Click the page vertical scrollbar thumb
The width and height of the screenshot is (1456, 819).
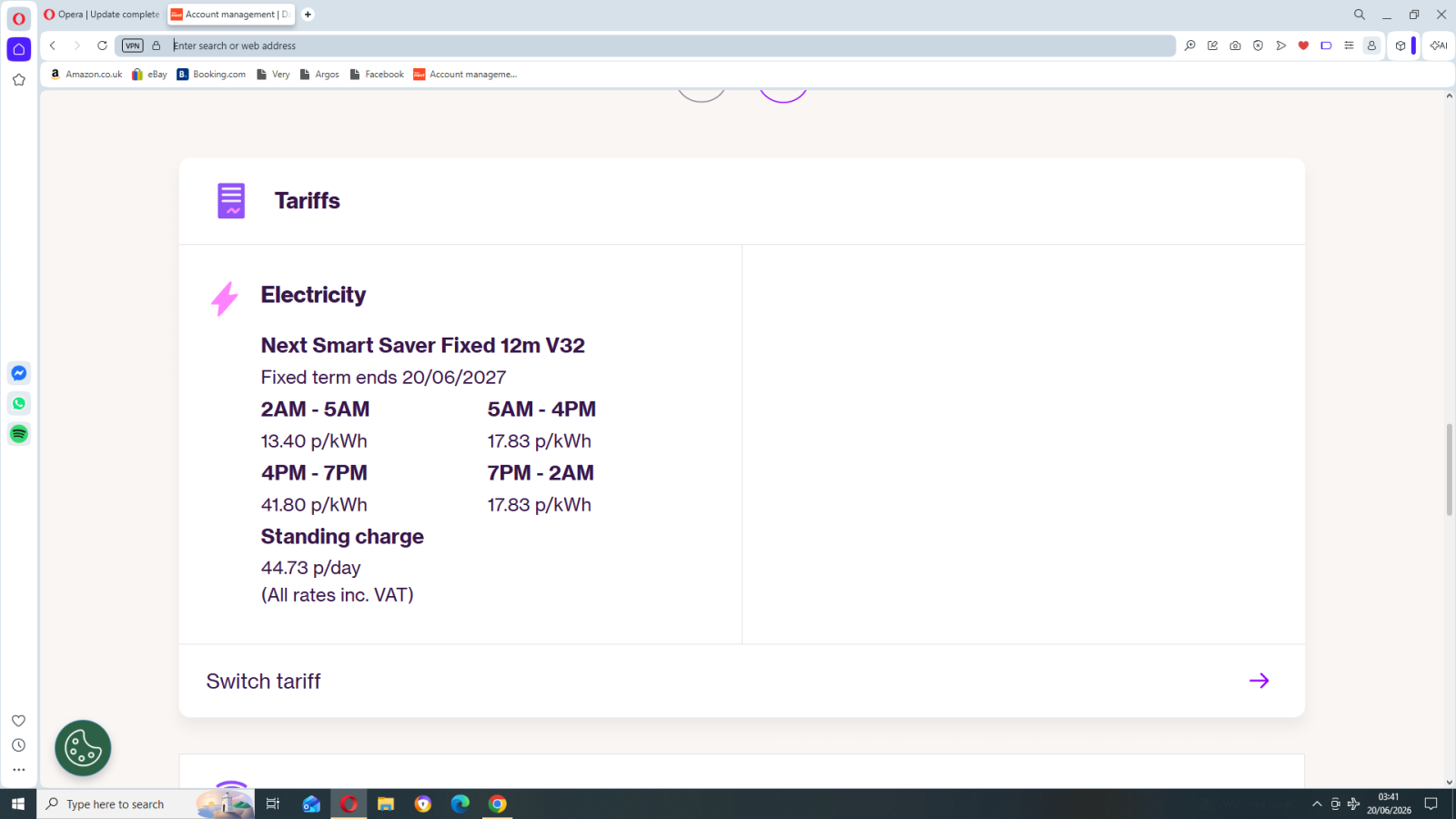pos(1449,470)
